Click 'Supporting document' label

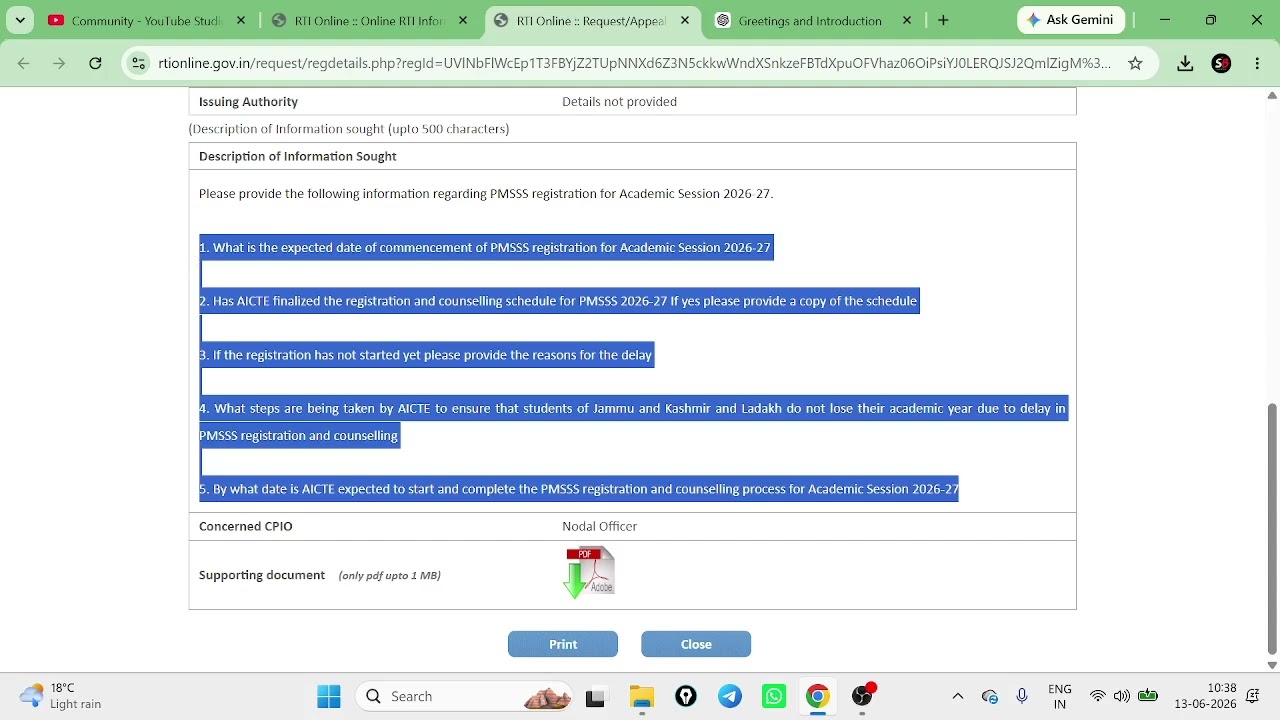pyautogui.click(x=261, y=575)
